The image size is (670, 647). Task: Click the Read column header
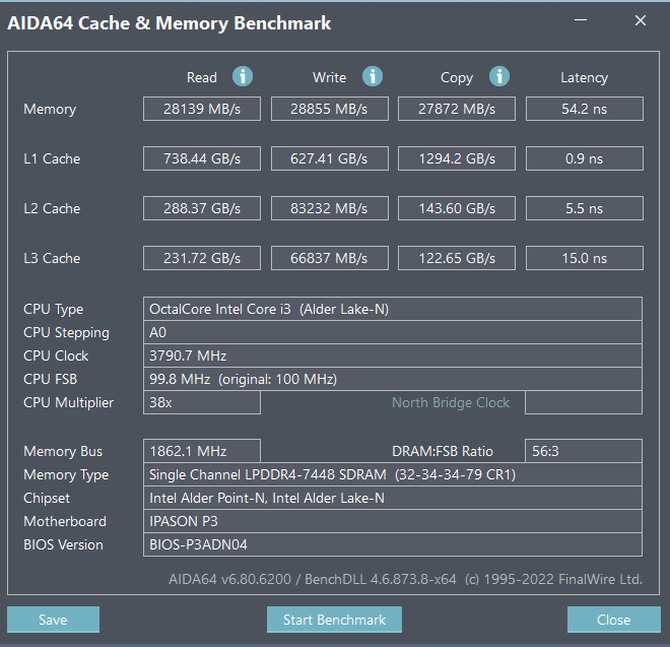pos(202,77)
